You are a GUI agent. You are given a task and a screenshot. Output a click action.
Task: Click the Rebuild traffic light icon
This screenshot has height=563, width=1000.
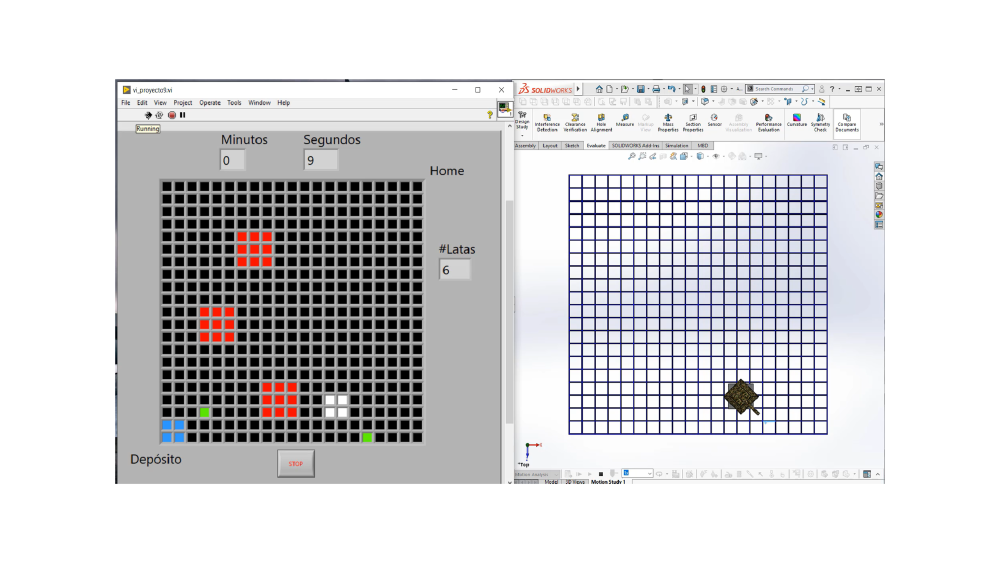click(703, 89)
